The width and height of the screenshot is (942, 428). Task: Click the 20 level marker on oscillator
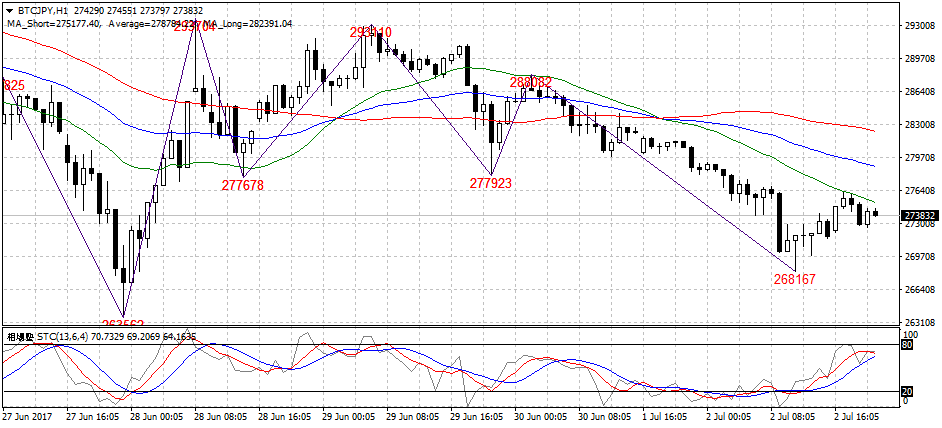(x=908, y=391)
